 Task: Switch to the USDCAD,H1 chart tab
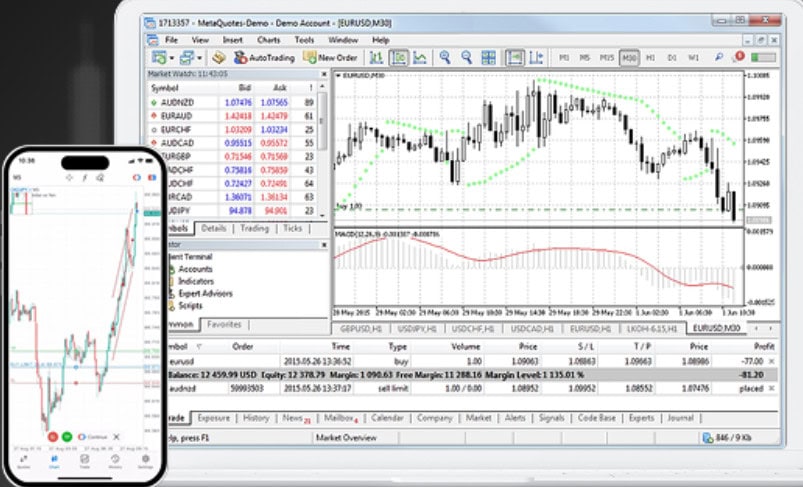(x=532, y=328)
